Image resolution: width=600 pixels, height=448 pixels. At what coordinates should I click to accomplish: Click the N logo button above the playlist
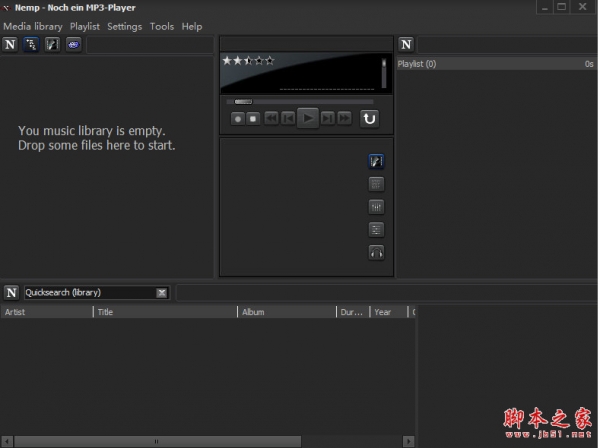(x=406, y=44)
